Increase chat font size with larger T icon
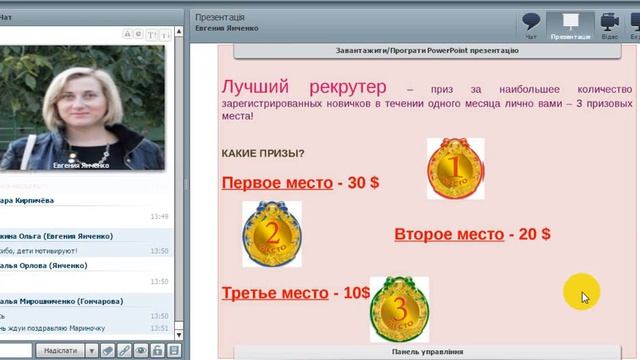 [151, 35]
